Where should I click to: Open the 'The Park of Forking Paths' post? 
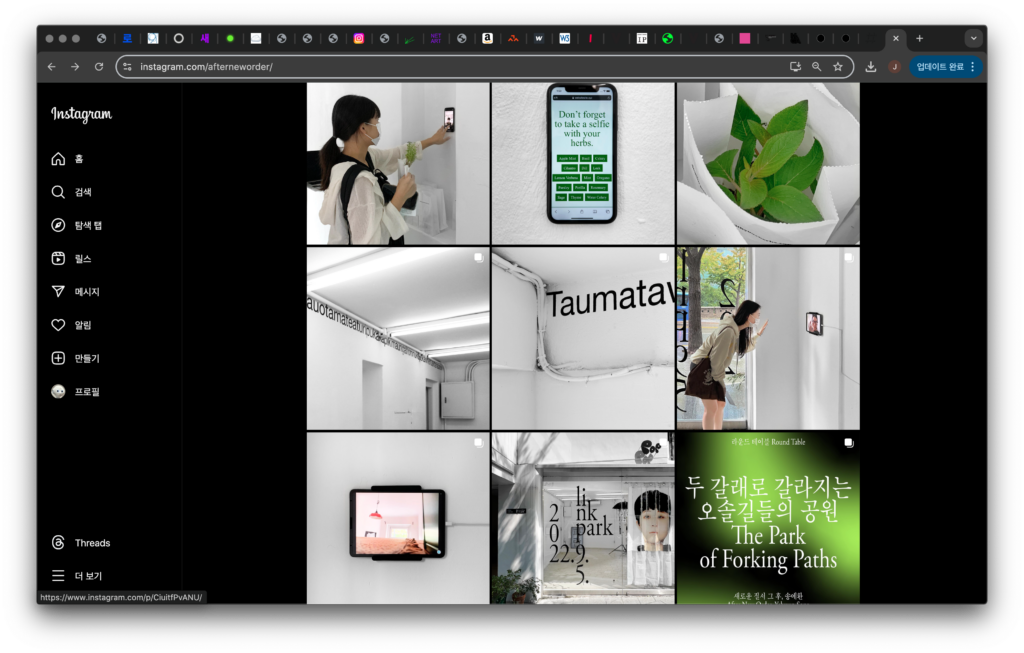pos(767,518)
